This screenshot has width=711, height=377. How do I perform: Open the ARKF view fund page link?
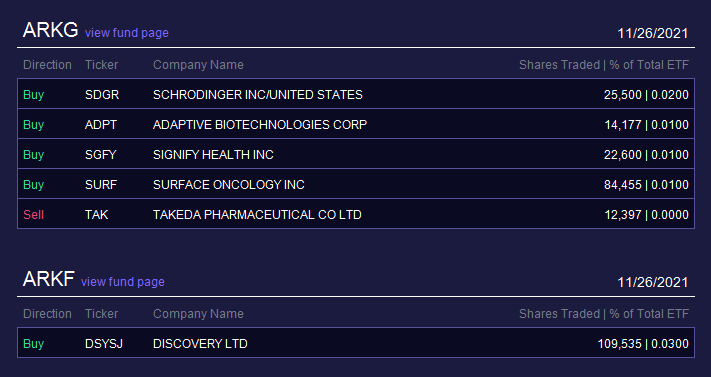point(122,282)
